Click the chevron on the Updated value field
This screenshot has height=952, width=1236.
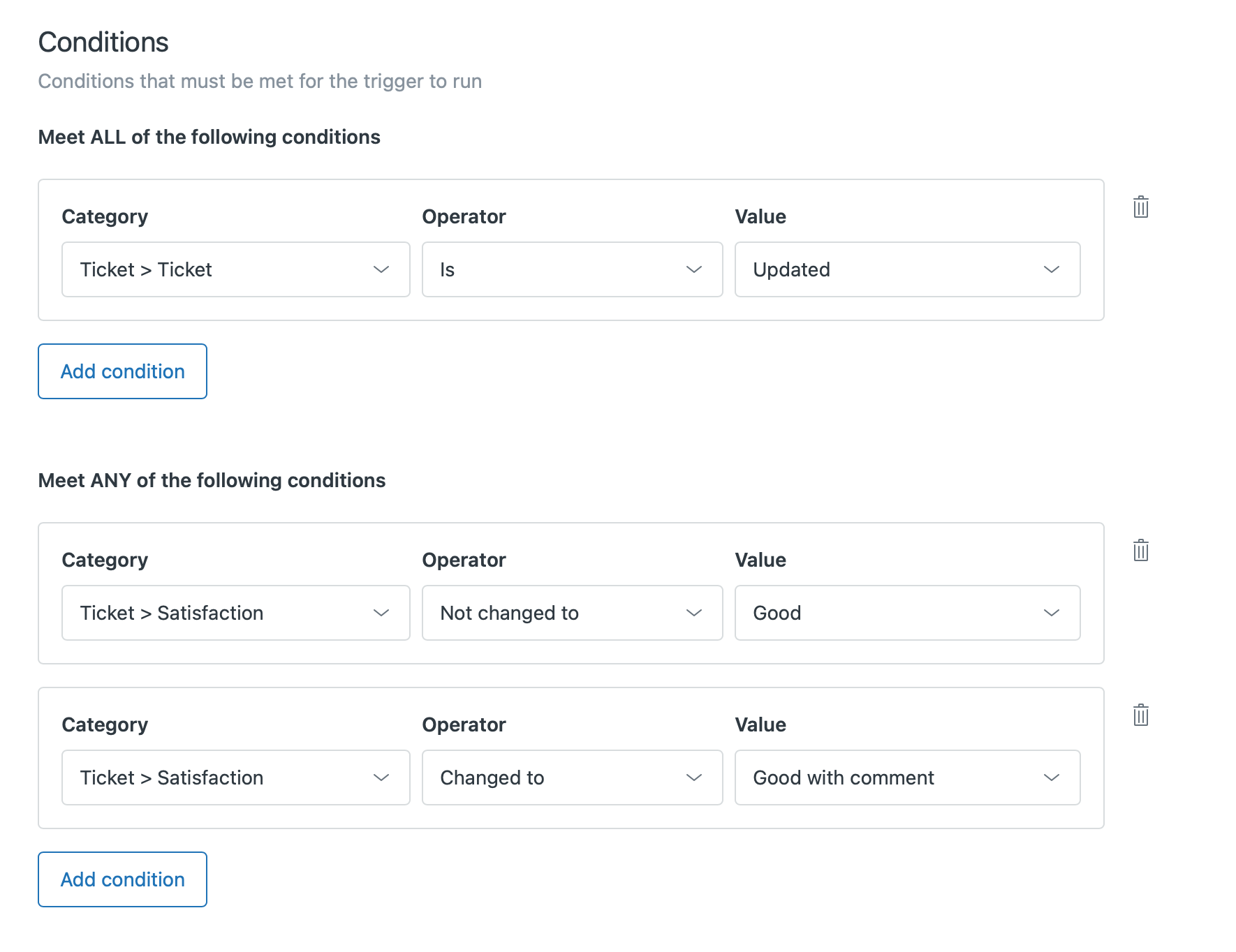tap(1052, 269)
